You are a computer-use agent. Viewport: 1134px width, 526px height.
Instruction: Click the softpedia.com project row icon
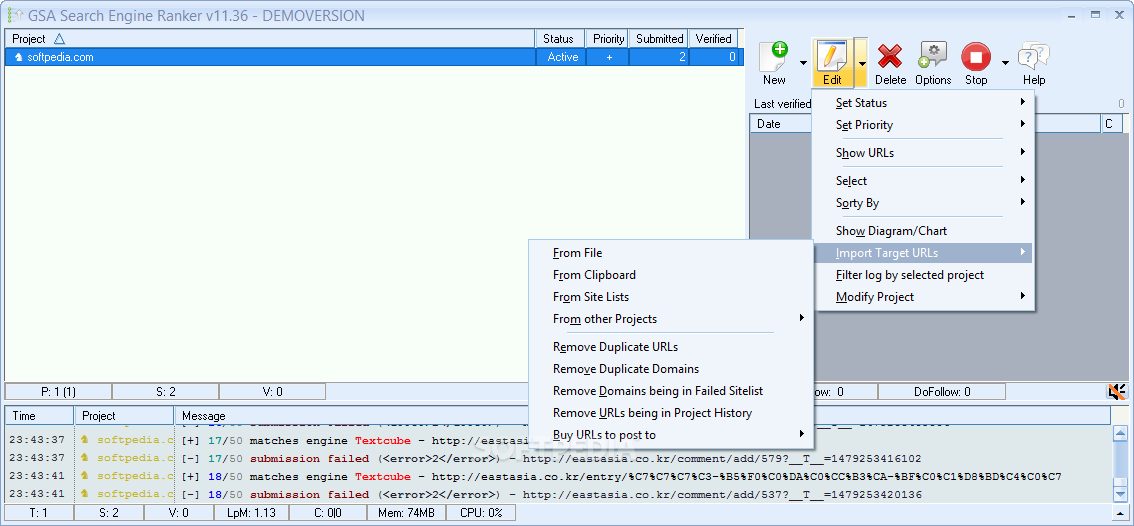[19, 57]
